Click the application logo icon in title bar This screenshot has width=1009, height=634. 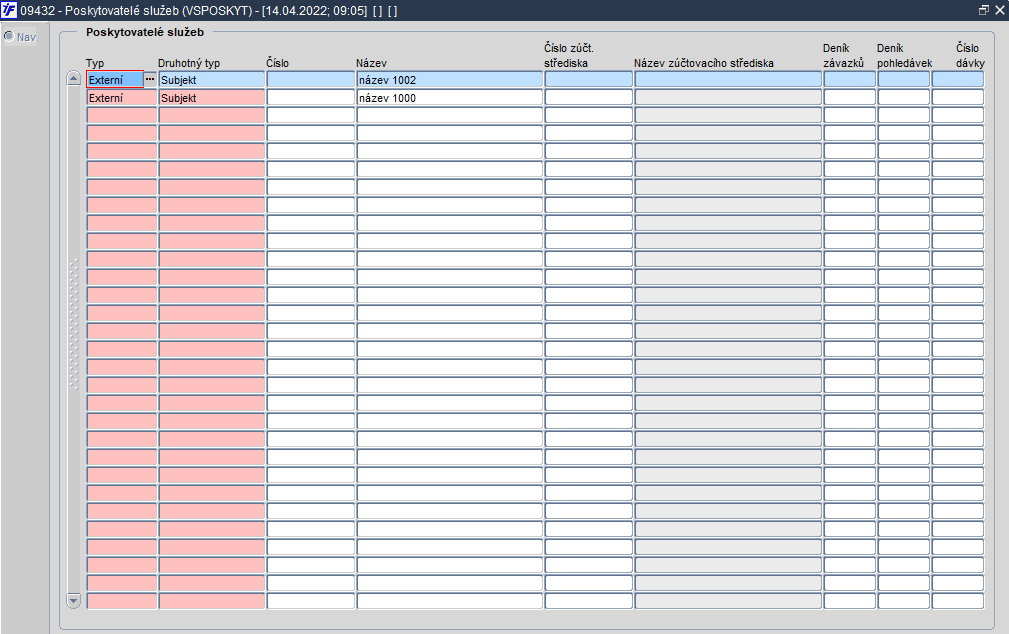coord(9,10)
